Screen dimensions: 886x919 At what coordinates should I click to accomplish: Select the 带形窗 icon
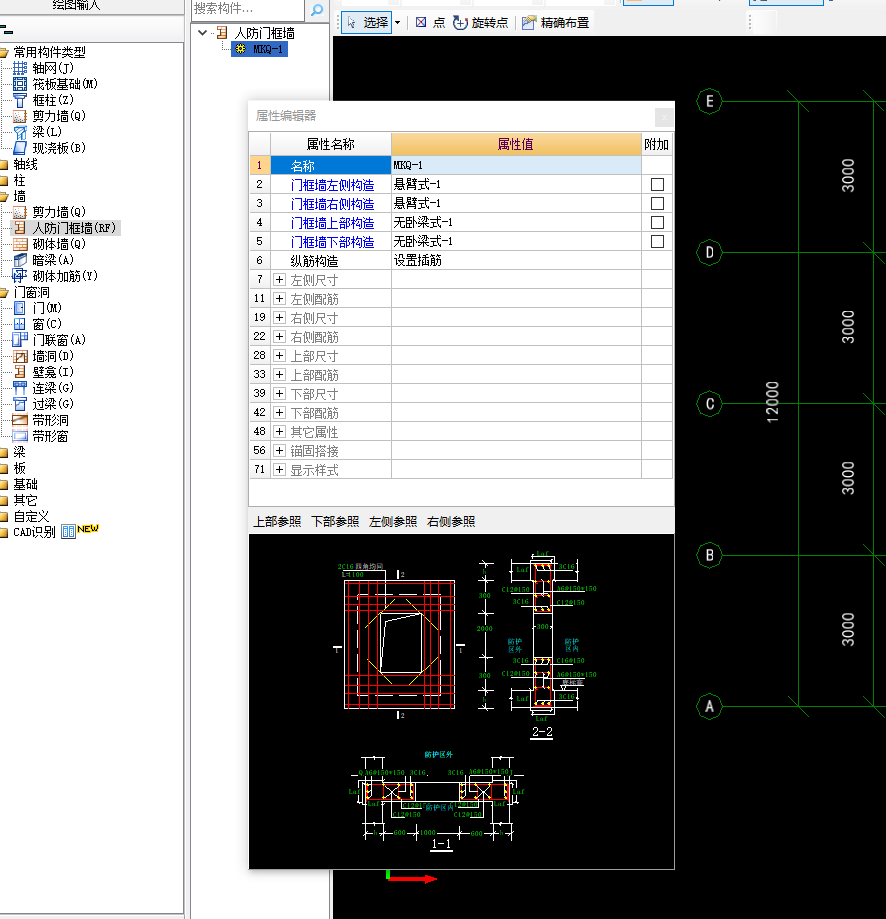(20, 436)
